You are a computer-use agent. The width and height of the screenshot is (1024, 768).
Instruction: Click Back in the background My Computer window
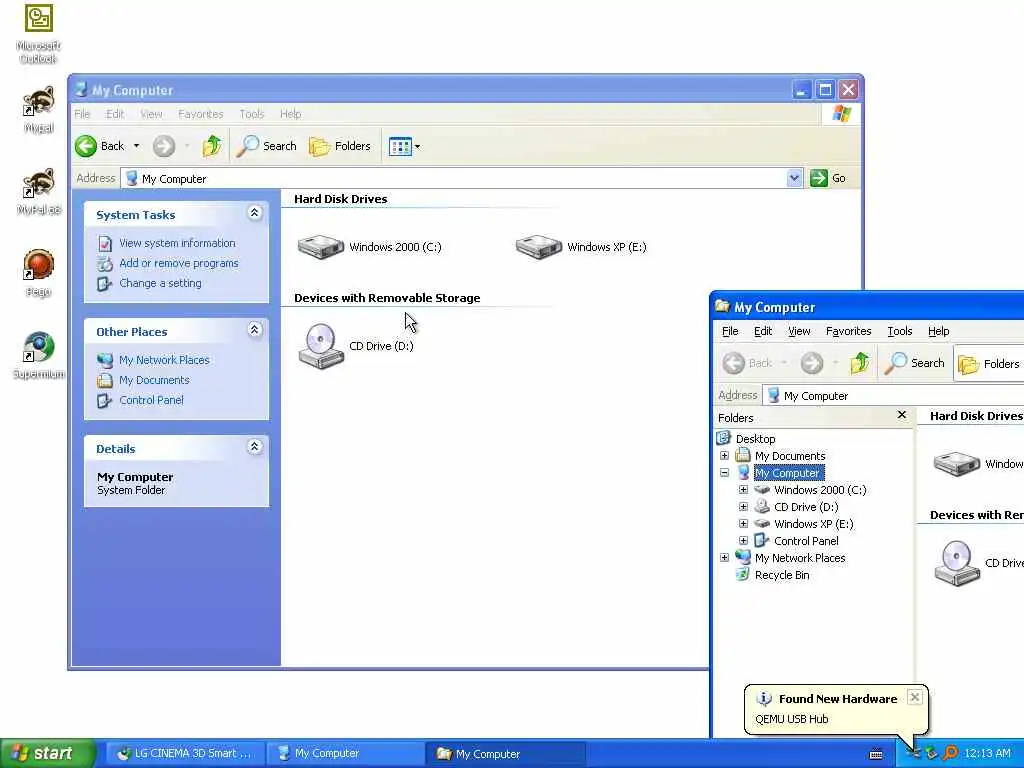point(100,146)
